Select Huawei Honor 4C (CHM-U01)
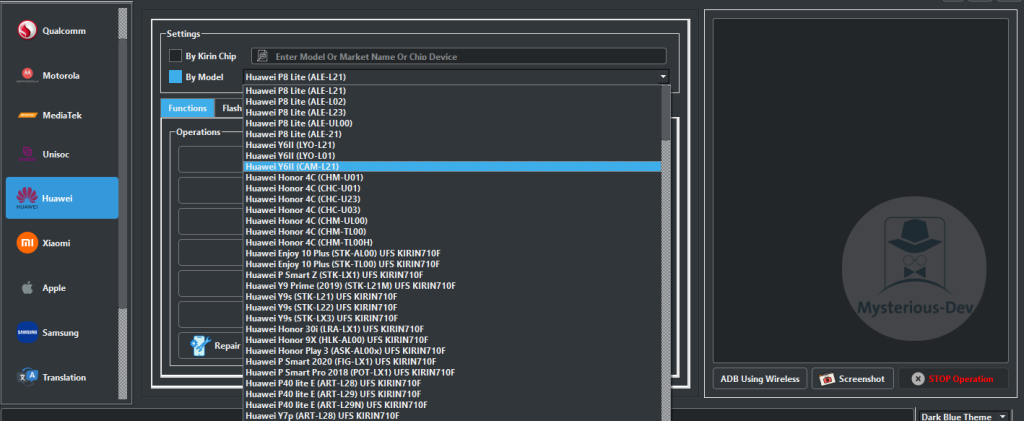The image size is (1024, 421). pyautogui.click(x=451, y=178)
